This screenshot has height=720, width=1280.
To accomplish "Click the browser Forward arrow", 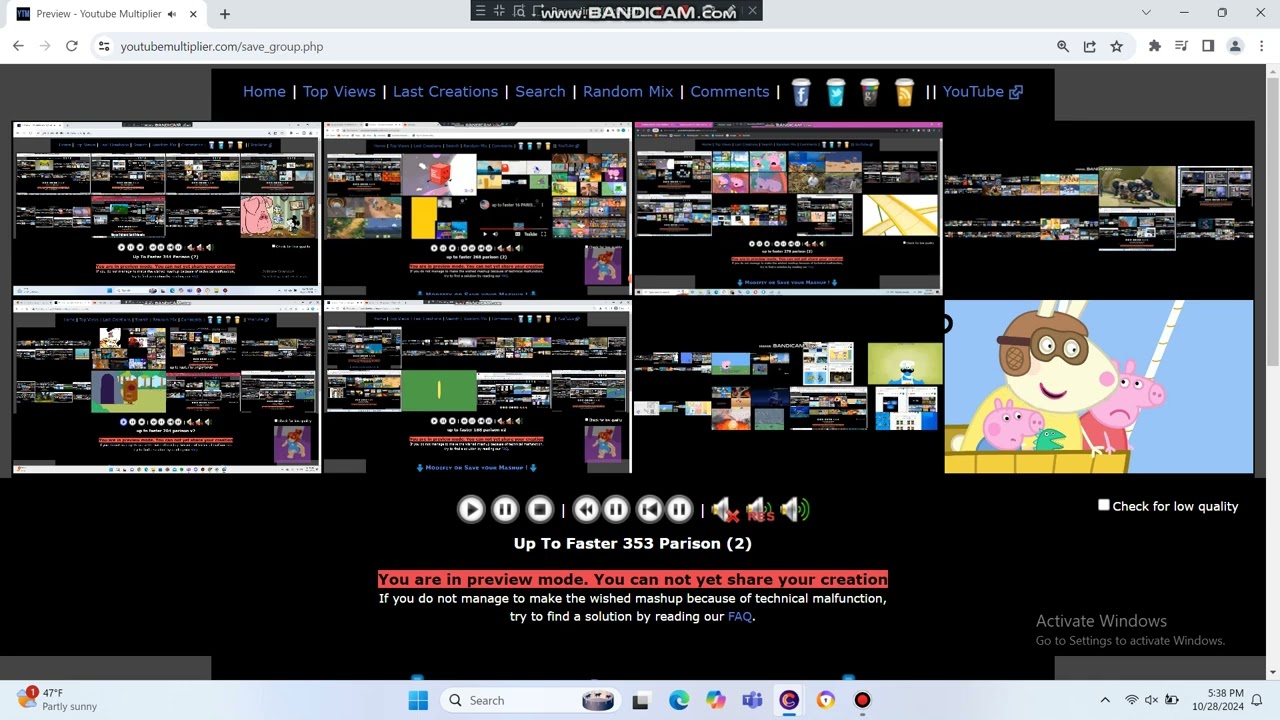I will tap(45, 46).
